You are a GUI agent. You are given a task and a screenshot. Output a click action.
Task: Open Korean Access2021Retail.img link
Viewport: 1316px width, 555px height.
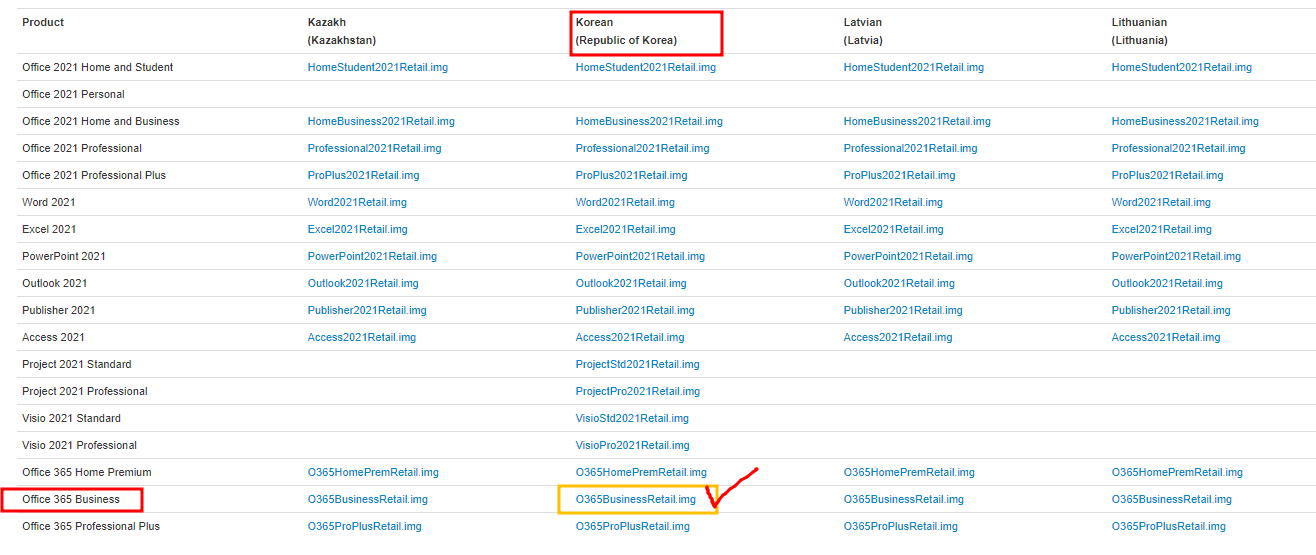630,337
